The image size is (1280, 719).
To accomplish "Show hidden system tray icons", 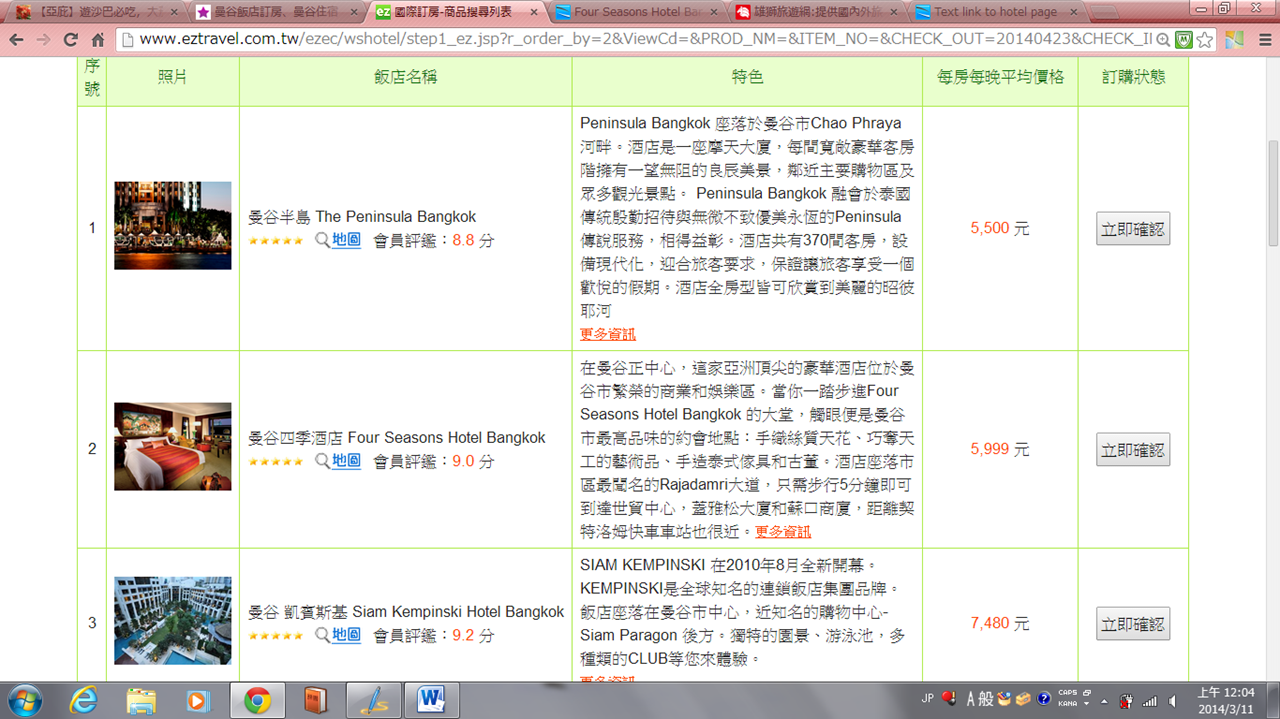I will pyautogui.click(x=1104, y=701).
